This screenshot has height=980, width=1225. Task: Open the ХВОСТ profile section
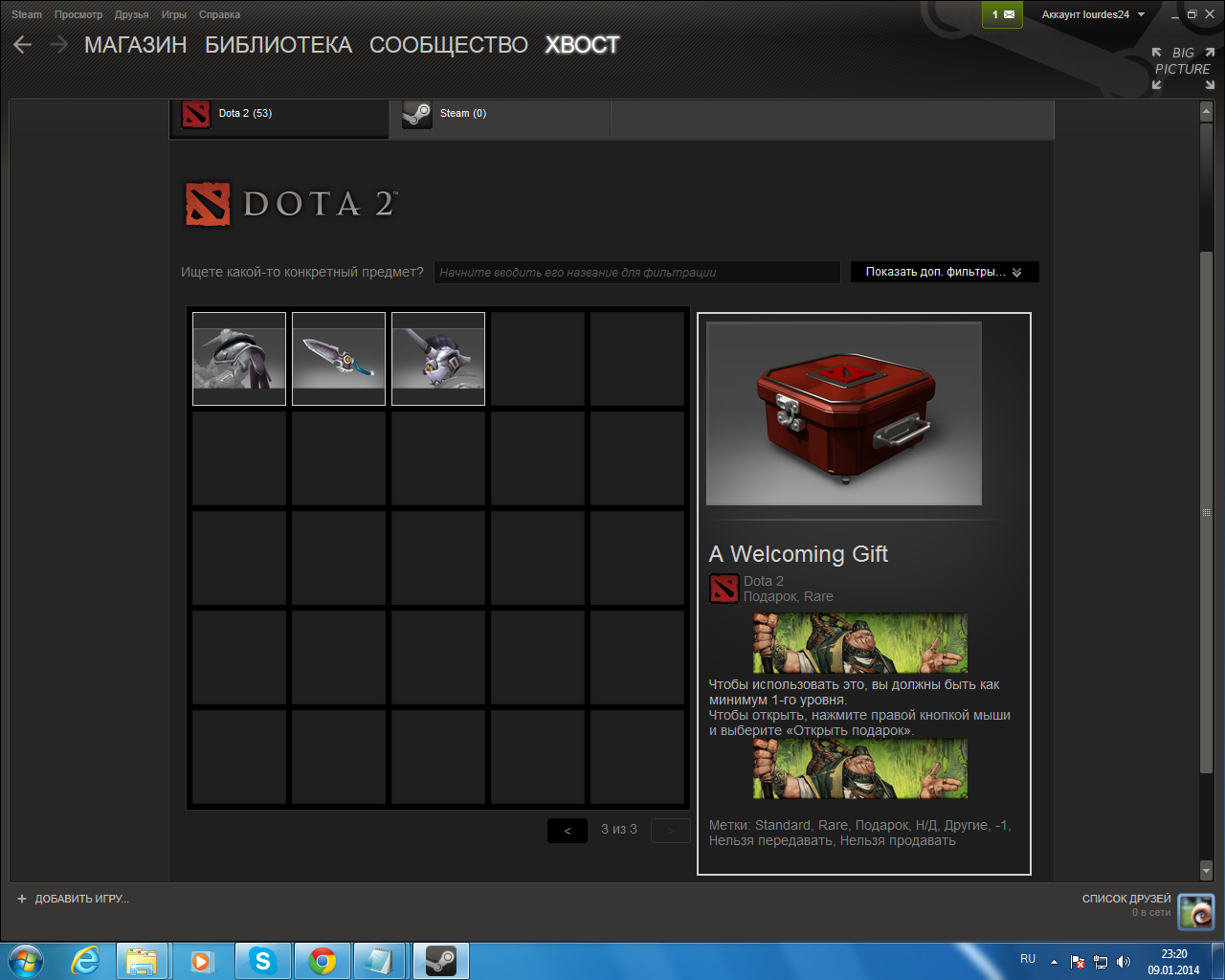(582, 45)
